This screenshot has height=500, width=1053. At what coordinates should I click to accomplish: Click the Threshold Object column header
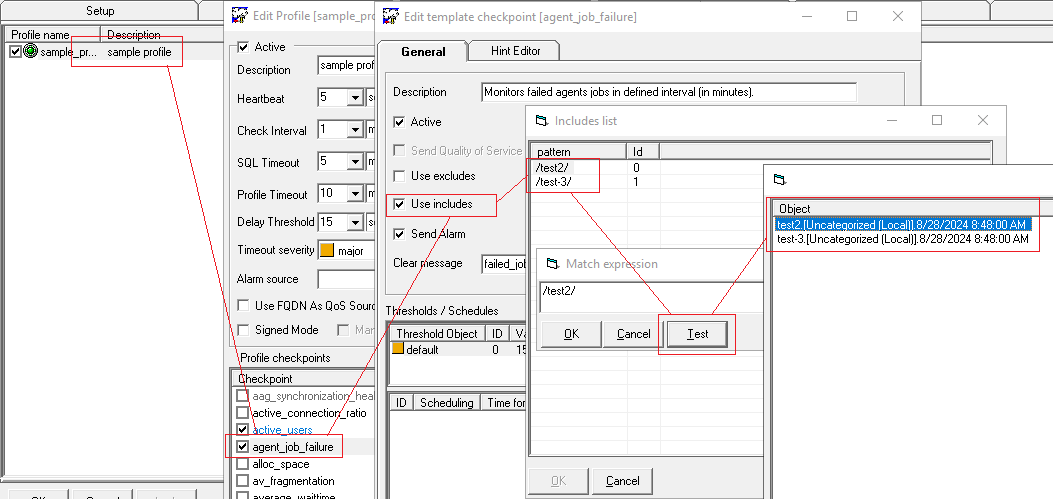[x=437, y=334]
